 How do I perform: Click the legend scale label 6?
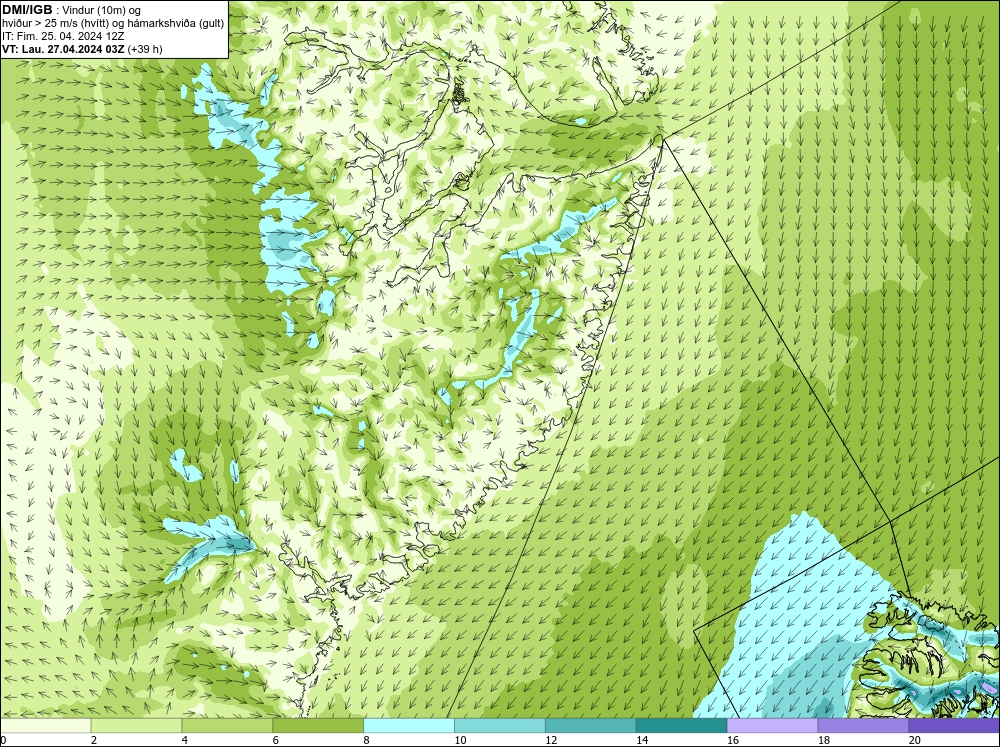(x=276, y=740)
